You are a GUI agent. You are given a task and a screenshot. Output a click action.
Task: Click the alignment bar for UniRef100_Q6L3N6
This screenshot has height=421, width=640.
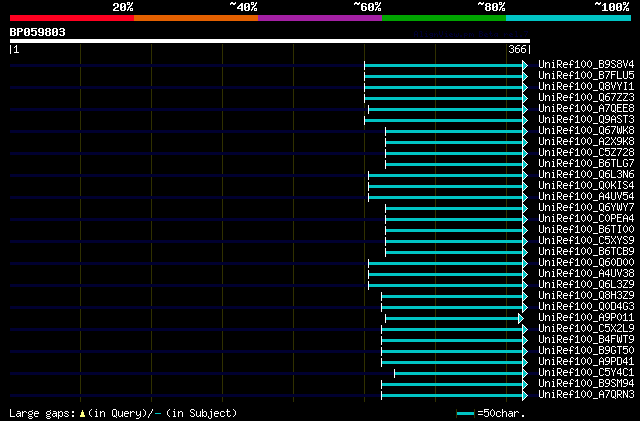pyautogui.click(x=446, y=176)
